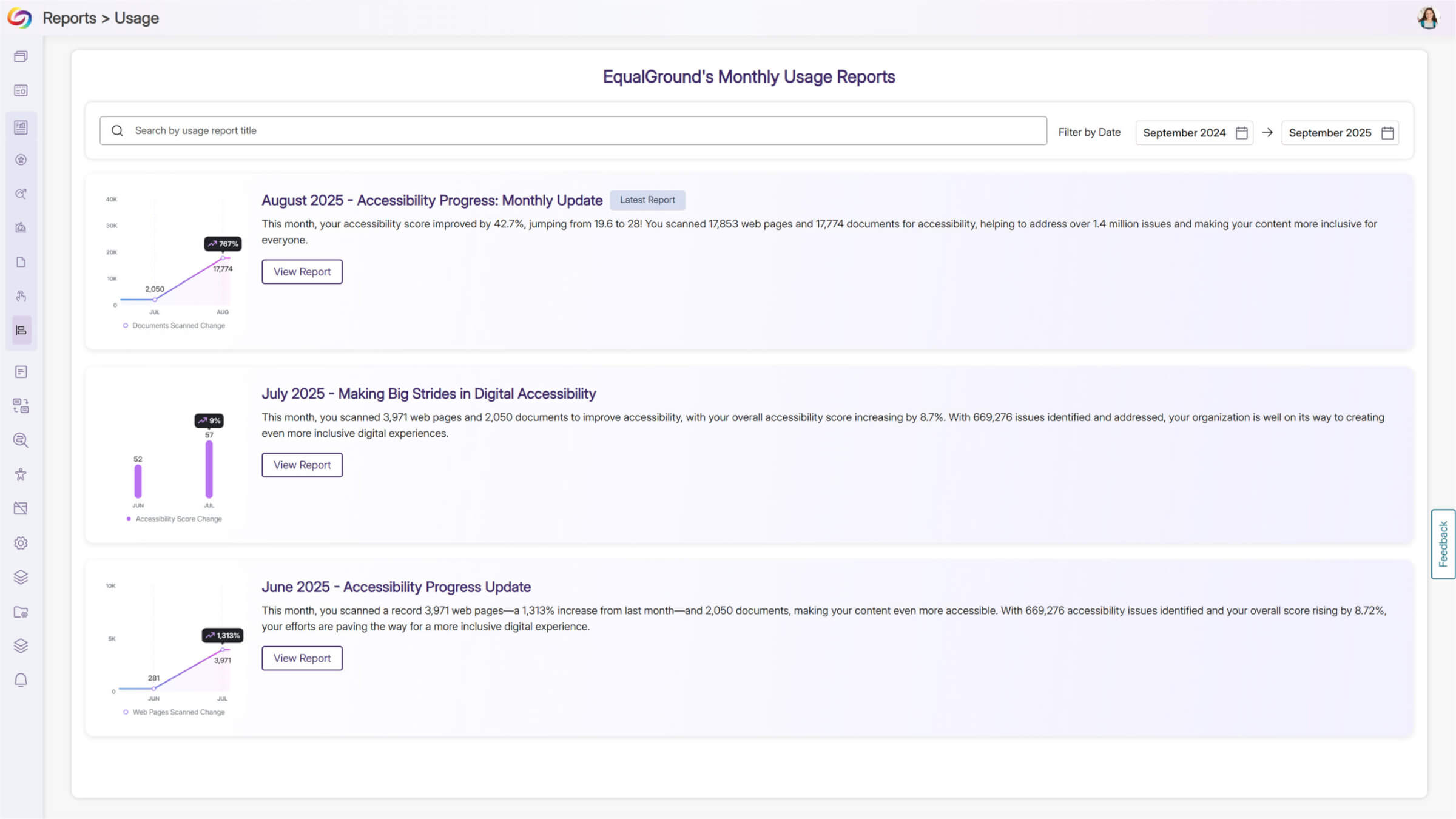The height and width of the screenshot is (819, 1456).
Task: Click the folder settings icon in sidebar
Action: click(x=21, y=612)
